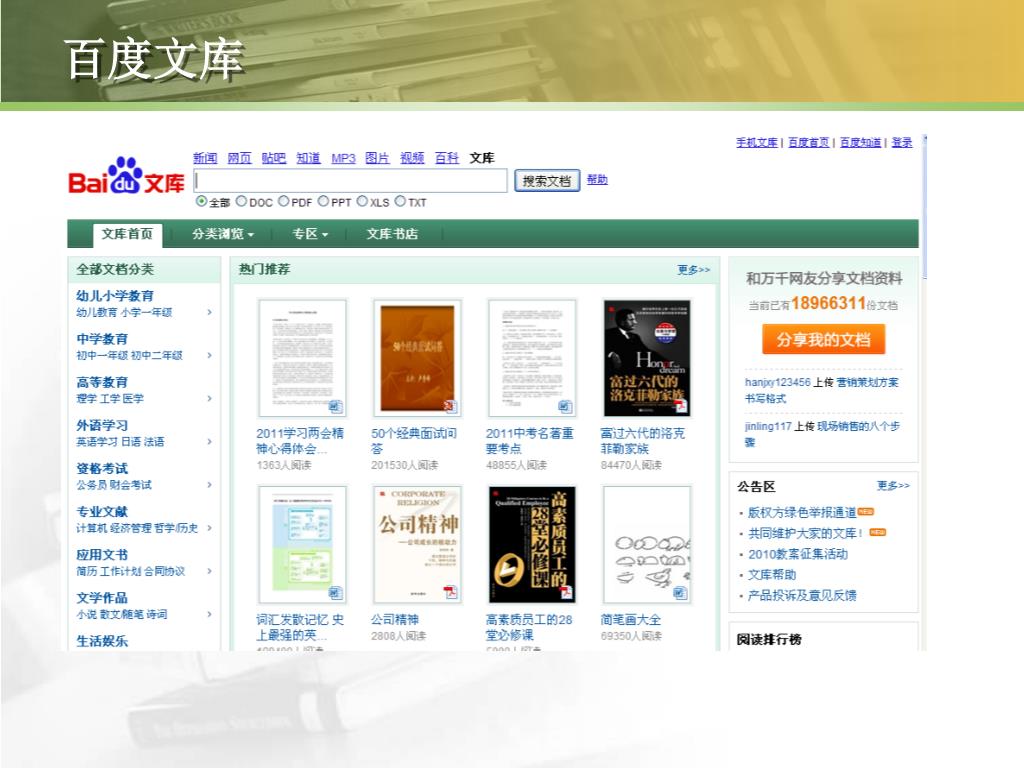The height and width of the screenshot is (768, 1024).
Task: Click the Baidu Wenku logo
Action: click(126, 176)
